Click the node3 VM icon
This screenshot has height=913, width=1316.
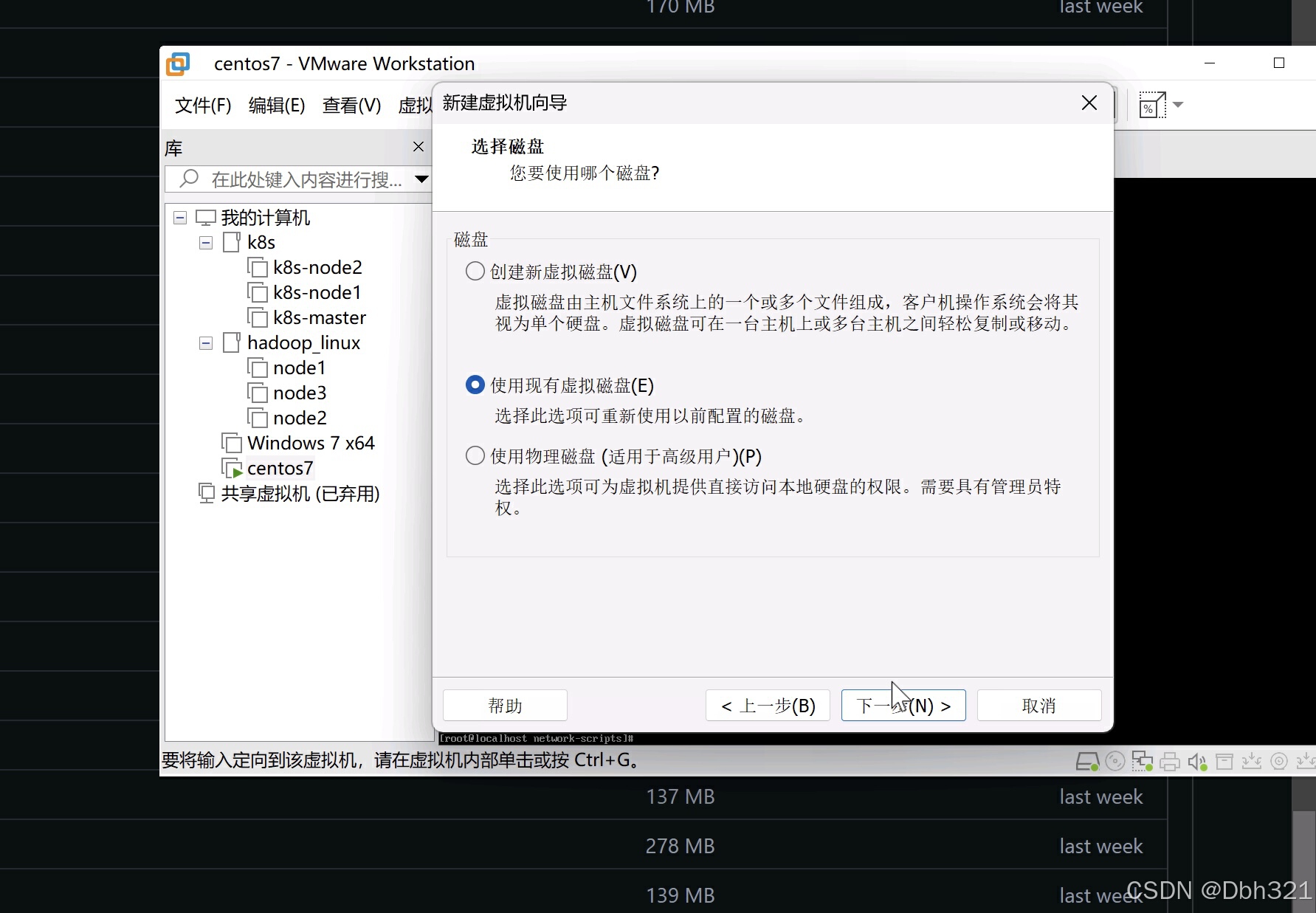(x=257, y=393)
